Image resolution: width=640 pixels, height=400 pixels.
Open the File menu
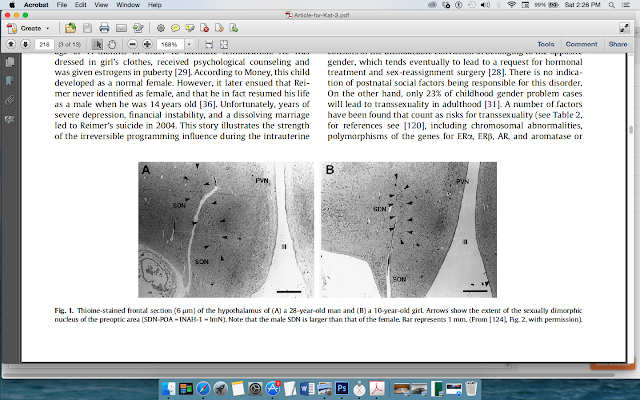pyautogui.click(x=62, y=5)
